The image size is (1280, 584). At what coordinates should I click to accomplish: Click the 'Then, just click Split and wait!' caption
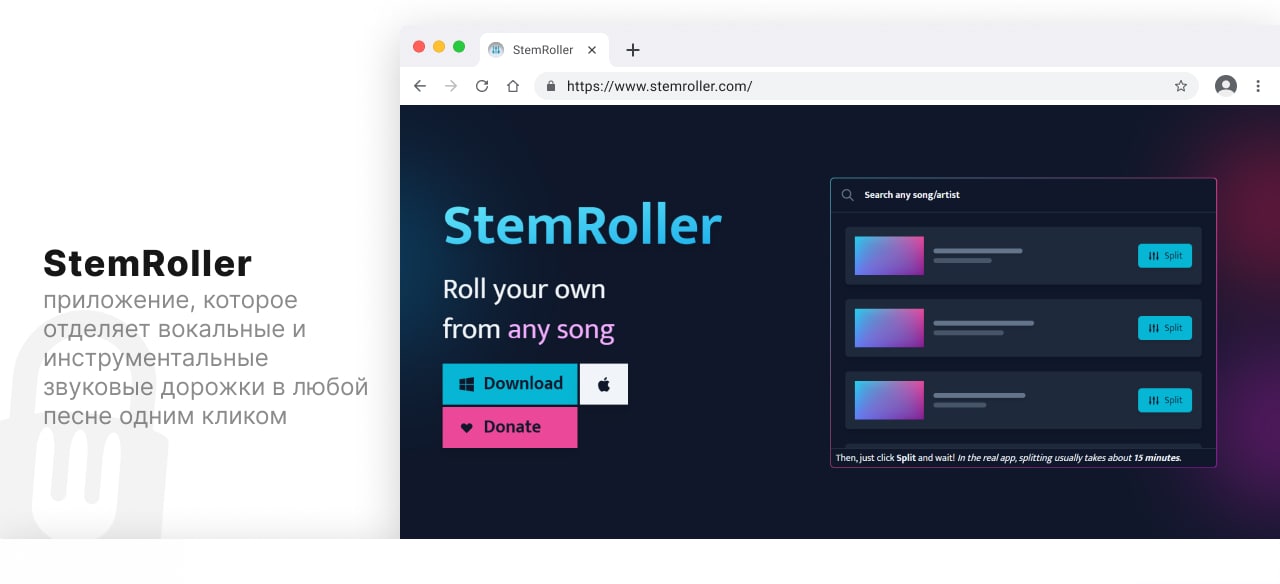coord(894,458)
